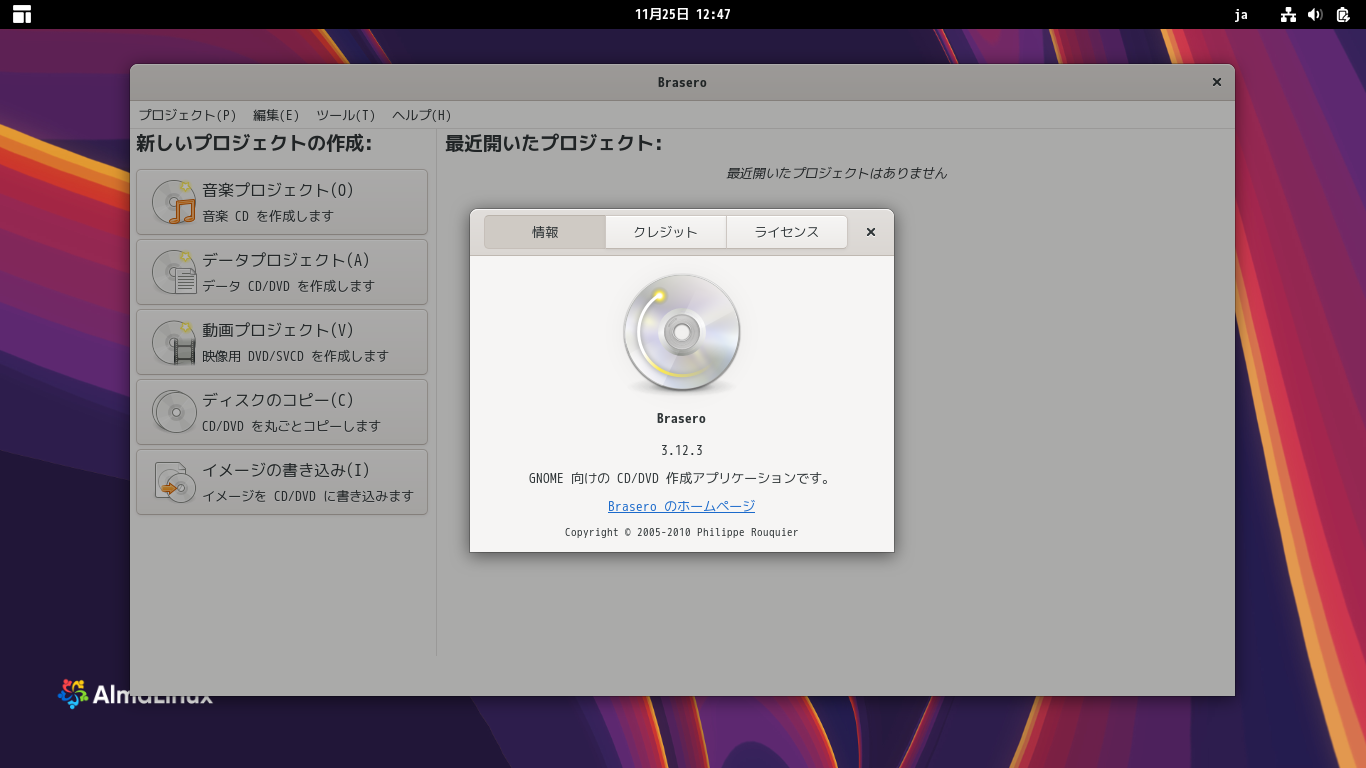Start a データプロジェクト(A)
1366x768 pixels.
[282, 272]
